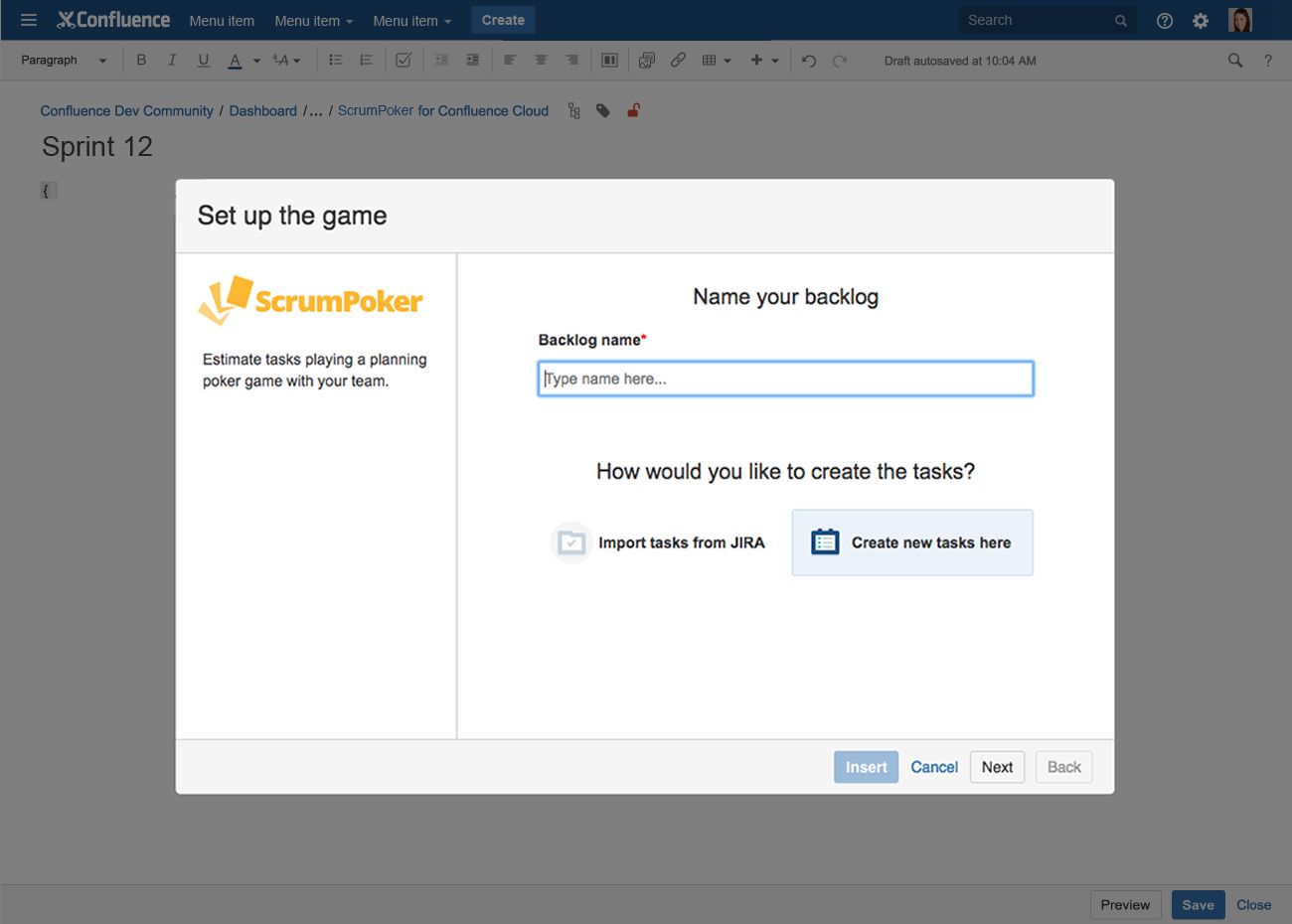
Task: Click the ScrumPoker logo
Action: (311, 300)
